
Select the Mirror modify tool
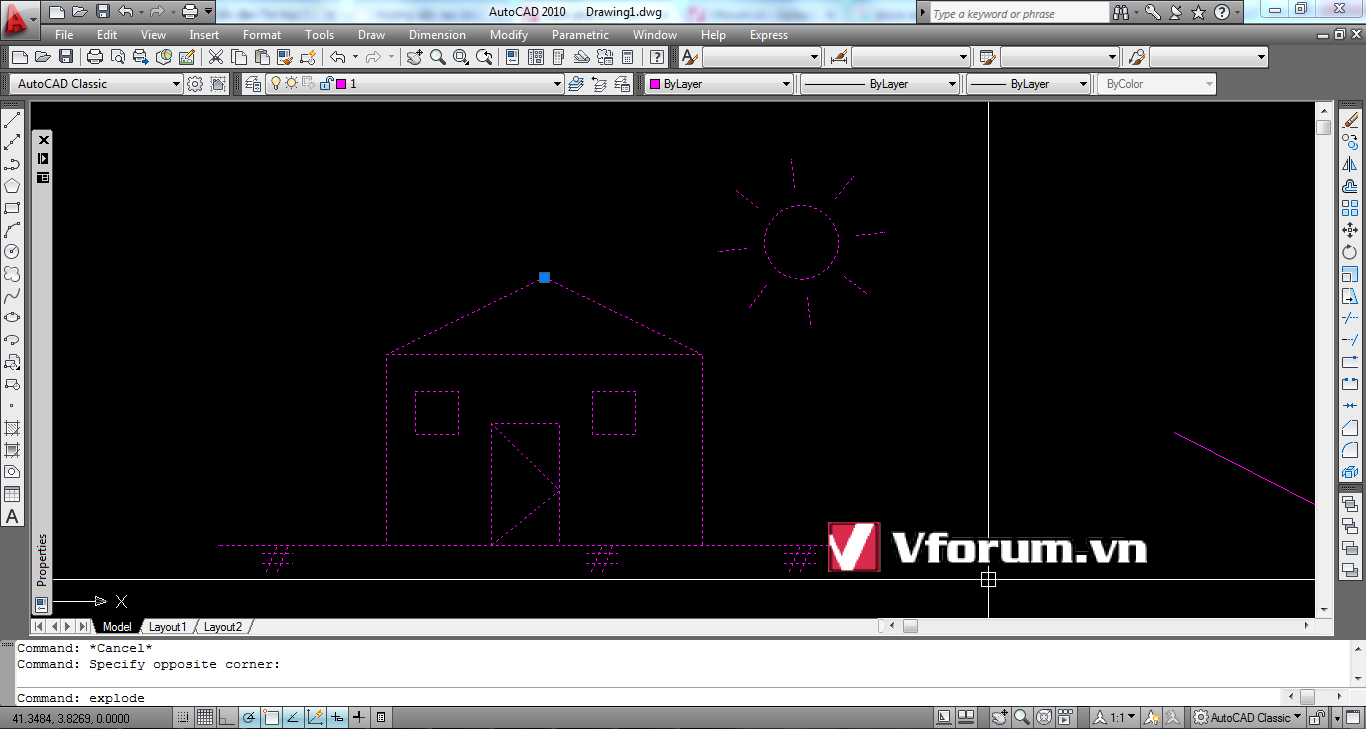coord(1350,164)
